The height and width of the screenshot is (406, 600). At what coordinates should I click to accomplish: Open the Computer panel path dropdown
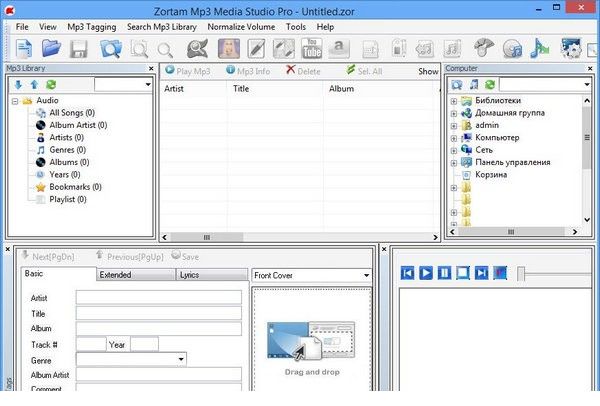pos(587,85)
